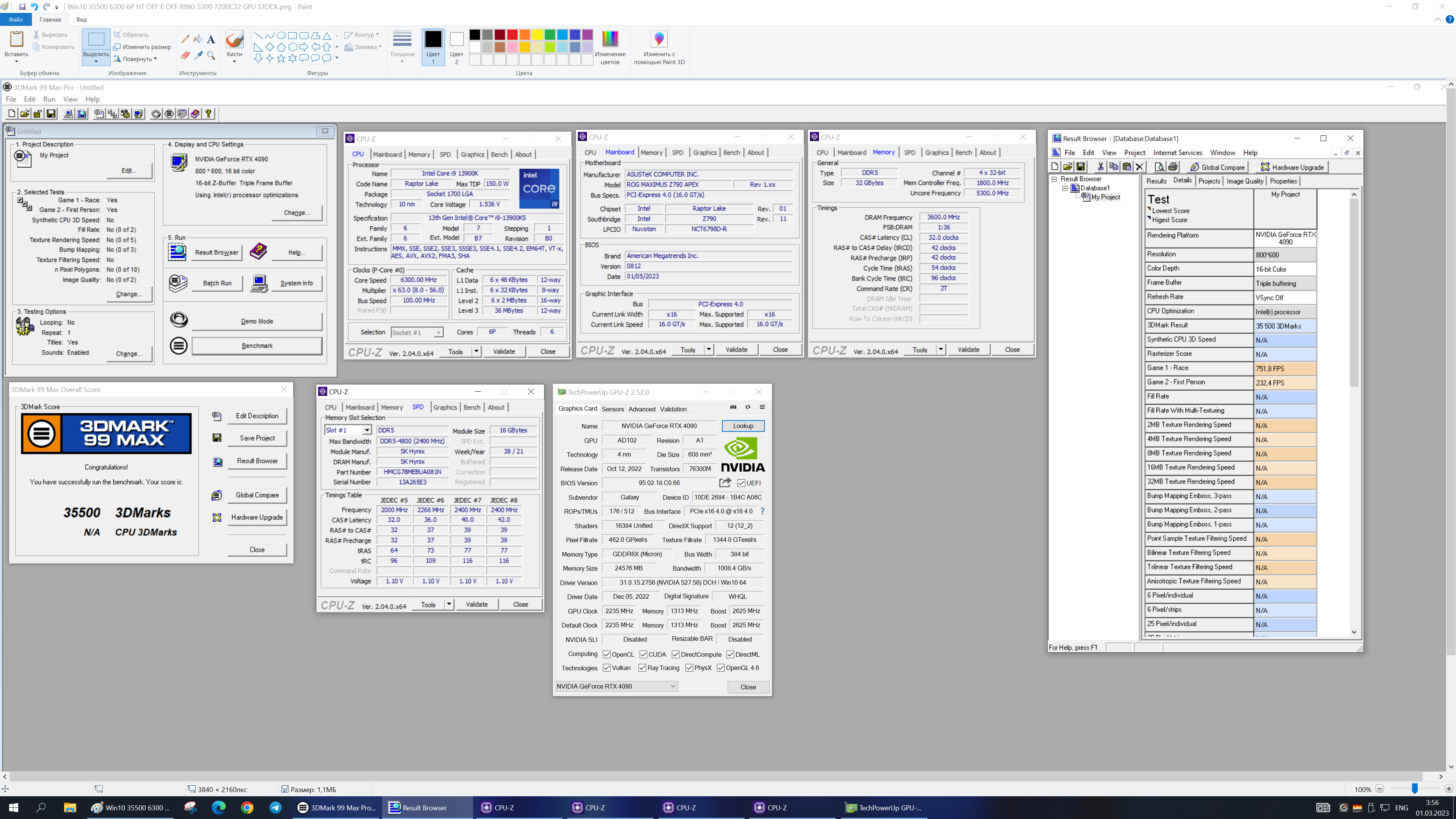Screen dimensions: 1456x819
Task: Pick the yellow color swatch in palette
Action: (537, 35)
